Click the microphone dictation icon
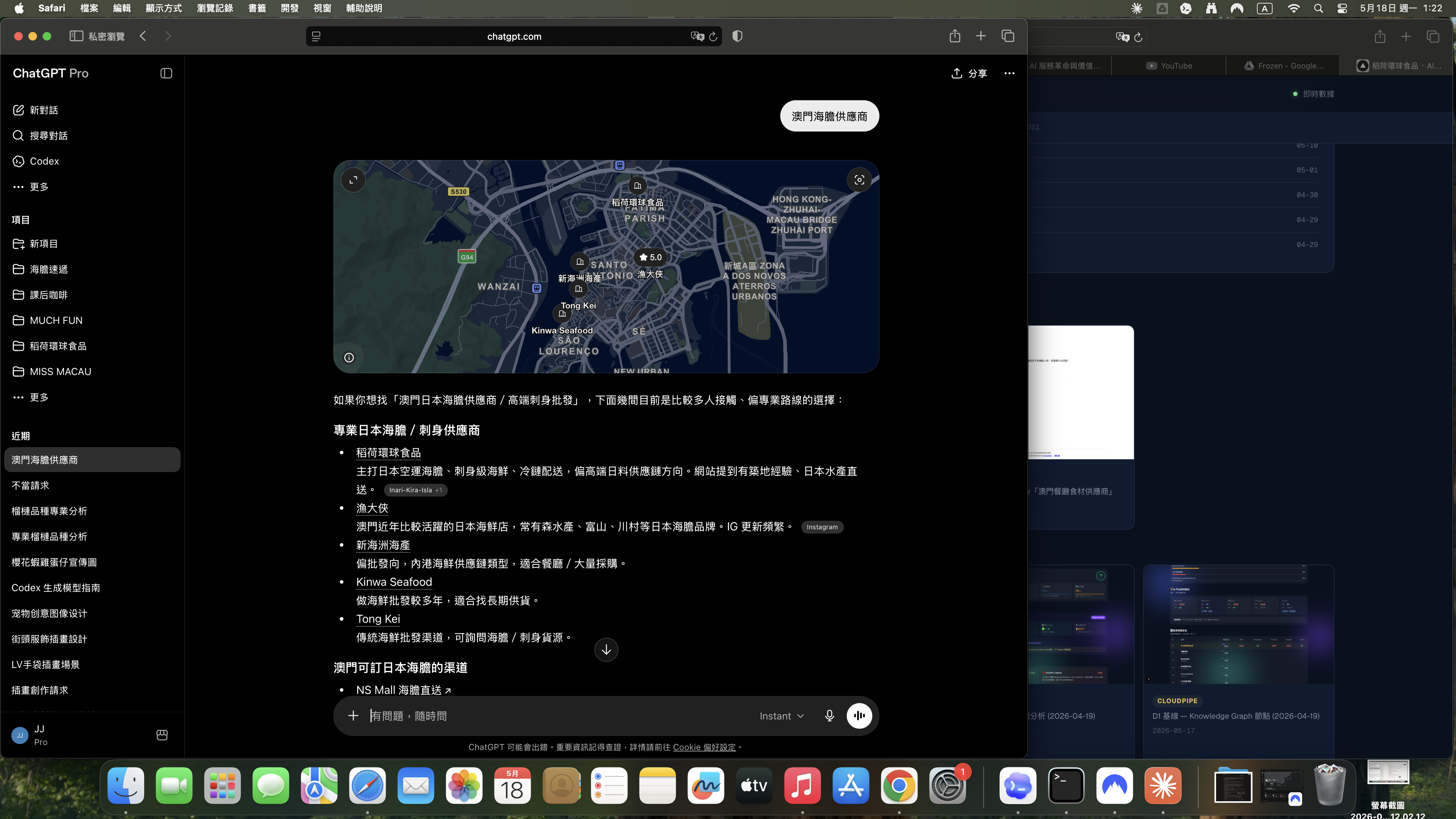1456x819 pixels. point(829,716)
